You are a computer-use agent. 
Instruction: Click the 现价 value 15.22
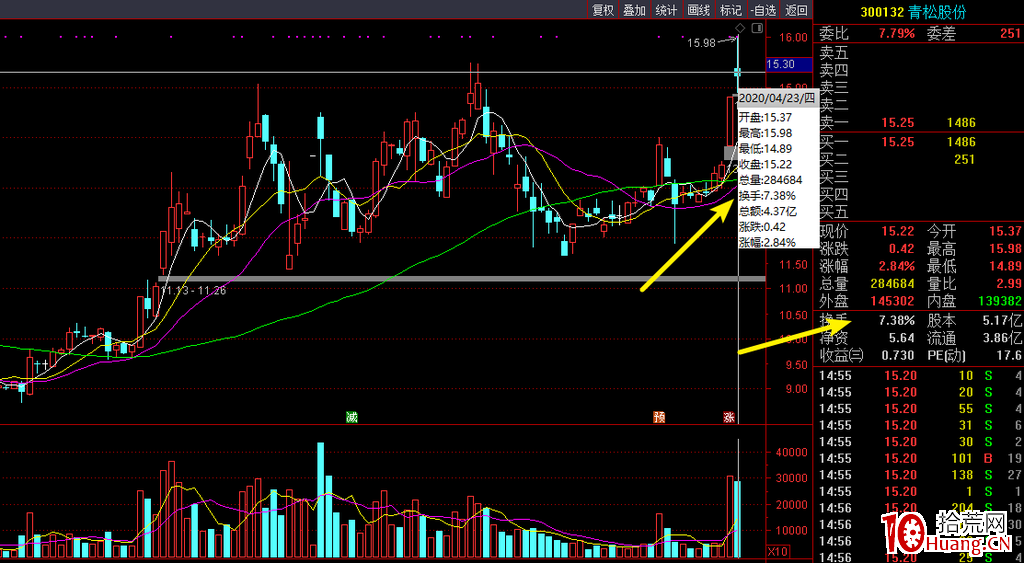point(898,231)
